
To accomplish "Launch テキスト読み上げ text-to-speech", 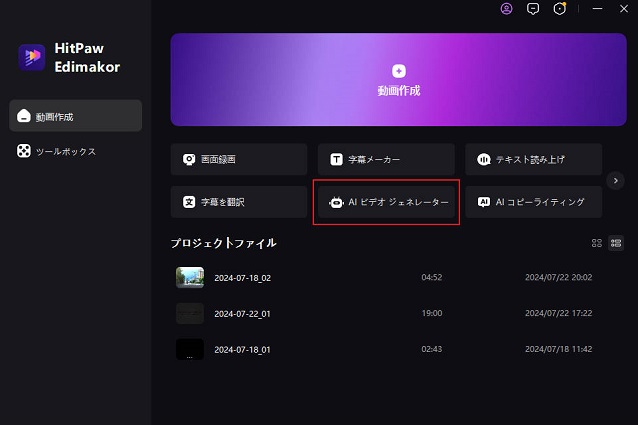I will [x=533, y=159].
